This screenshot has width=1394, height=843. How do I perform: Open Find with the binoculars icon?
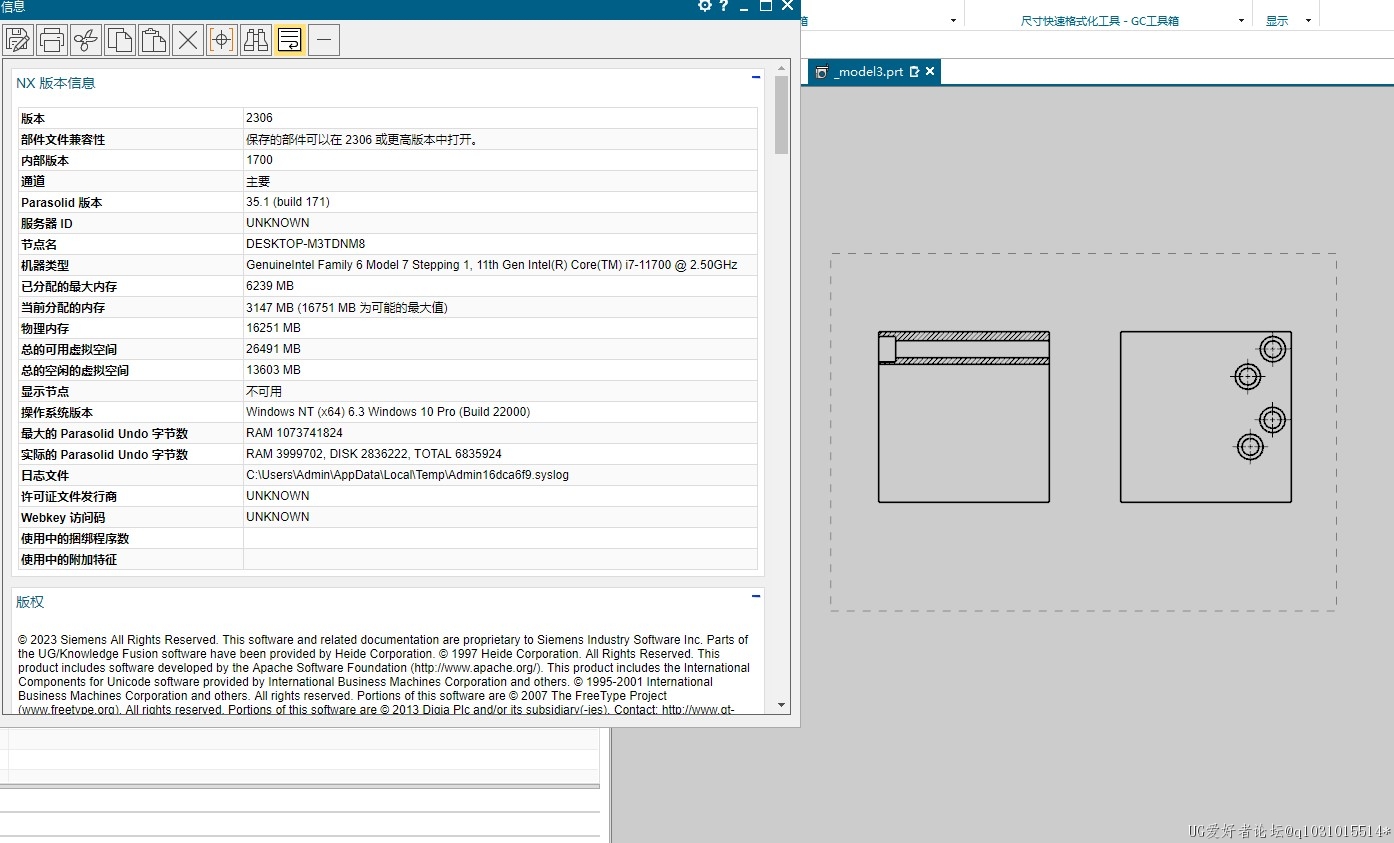[256, 40]
